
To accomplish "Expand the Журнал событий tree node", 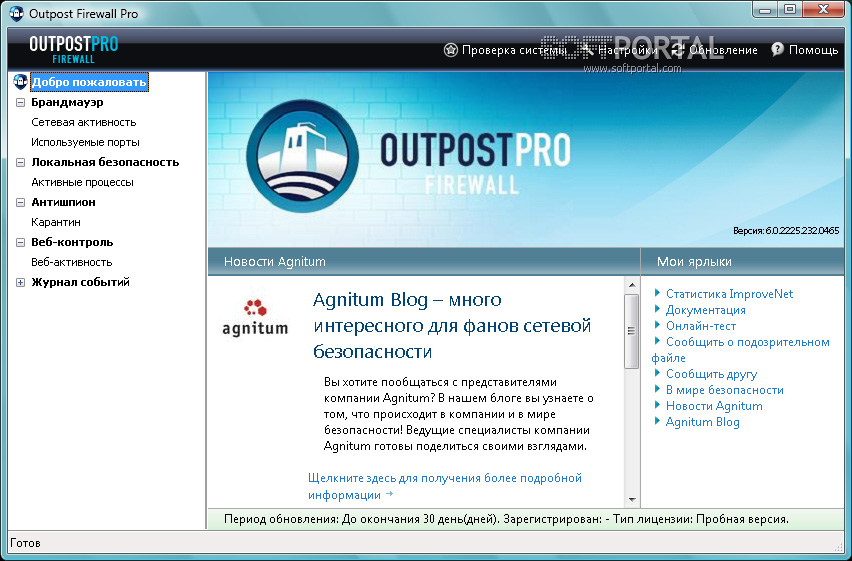I will click(20, 282).
